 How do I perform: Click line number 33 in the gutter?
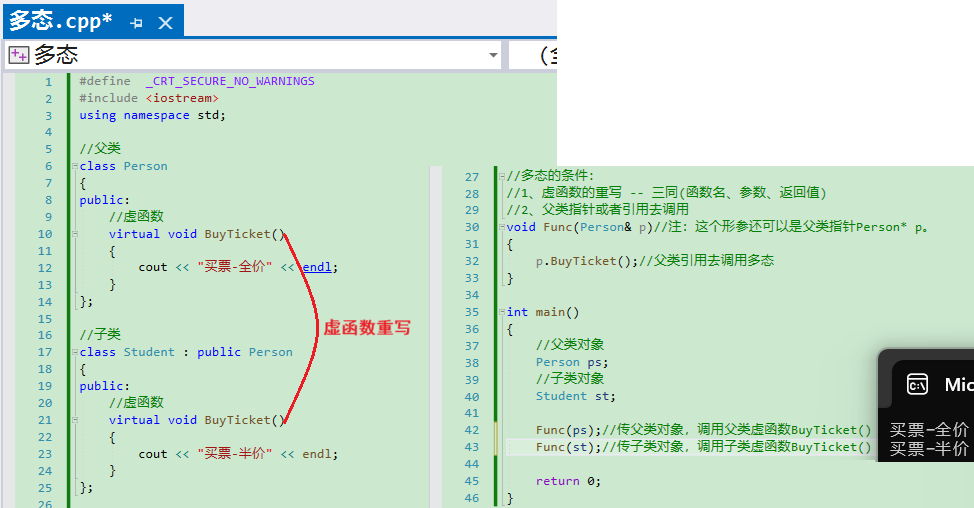click(x=472, y=278)
